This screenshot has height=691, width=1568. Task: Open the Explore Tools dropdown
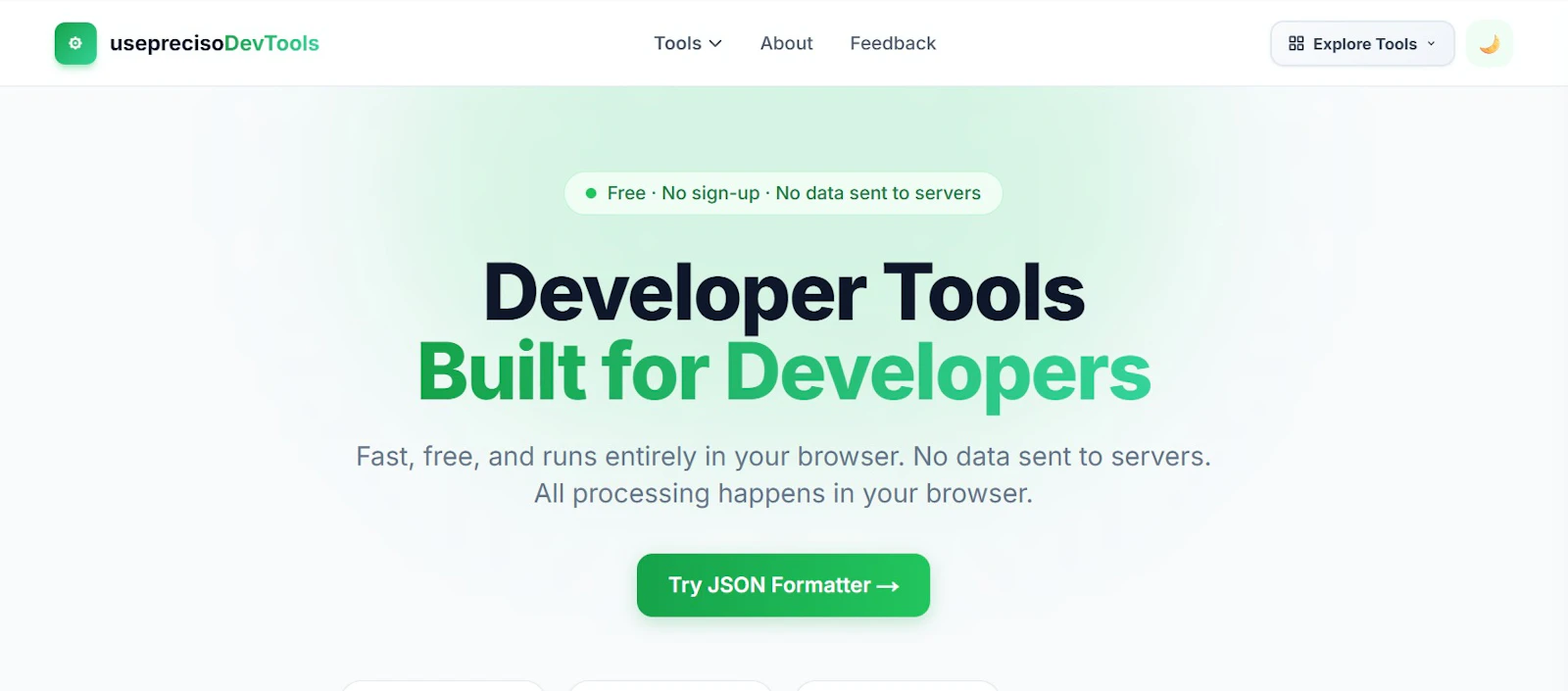point(1362,43)
